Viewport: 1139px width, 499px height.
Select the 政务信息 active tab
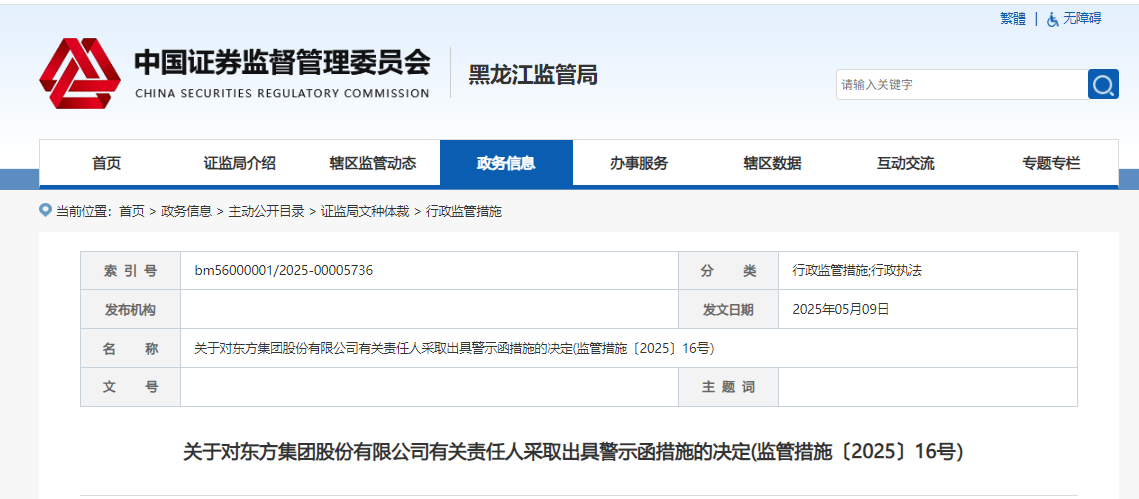506,164
